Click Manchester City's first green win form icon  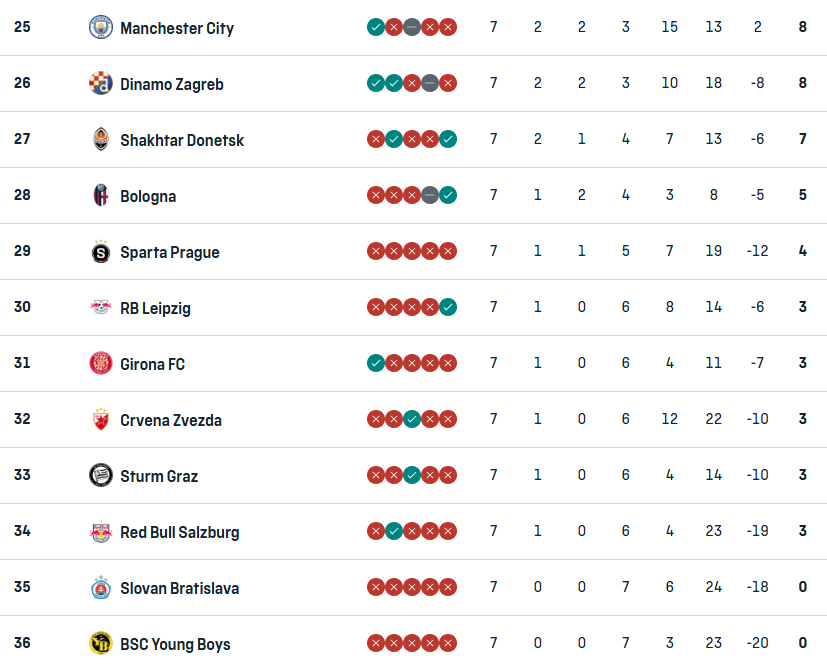click(x=376, y=27)
